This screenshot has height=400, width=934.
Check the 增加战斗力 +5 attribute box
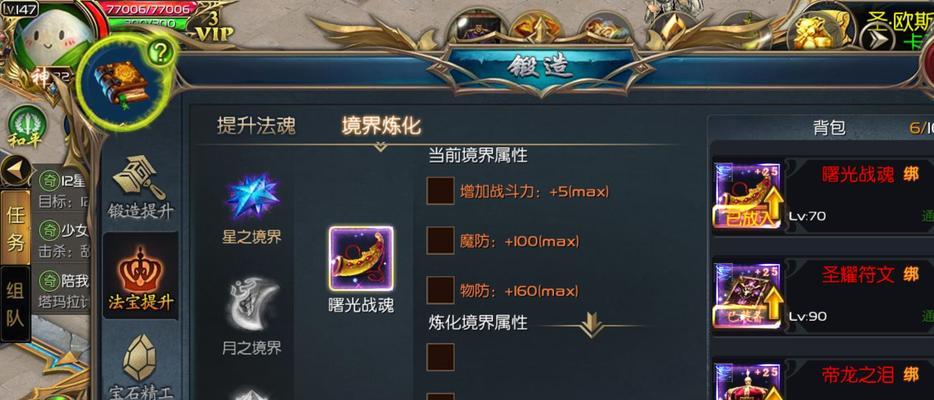[x=441, y=191]
